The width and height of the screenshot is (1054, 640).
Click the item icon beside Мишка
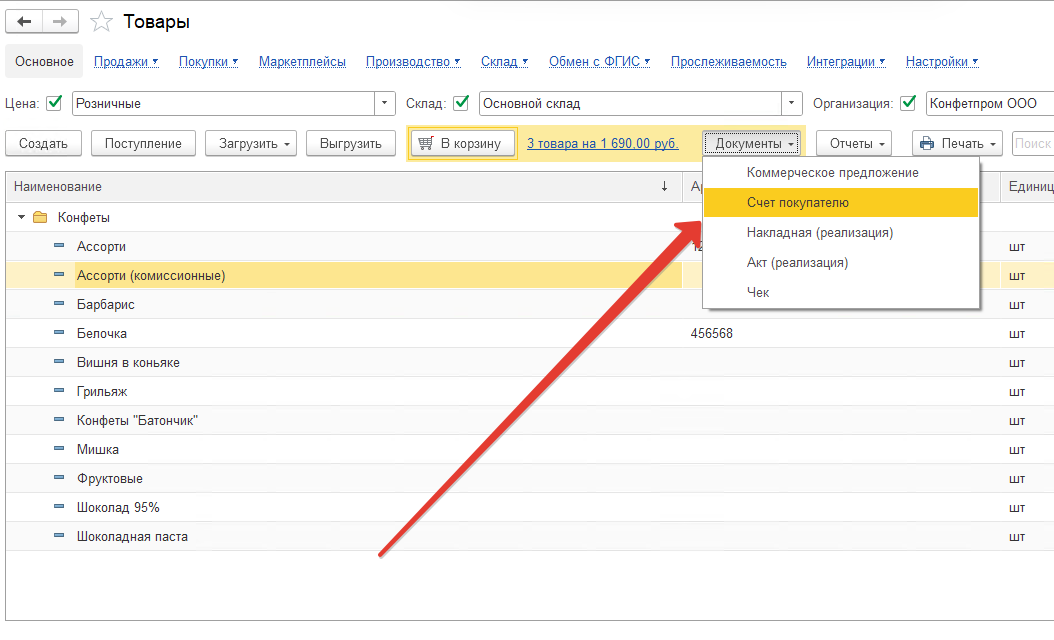59,448
